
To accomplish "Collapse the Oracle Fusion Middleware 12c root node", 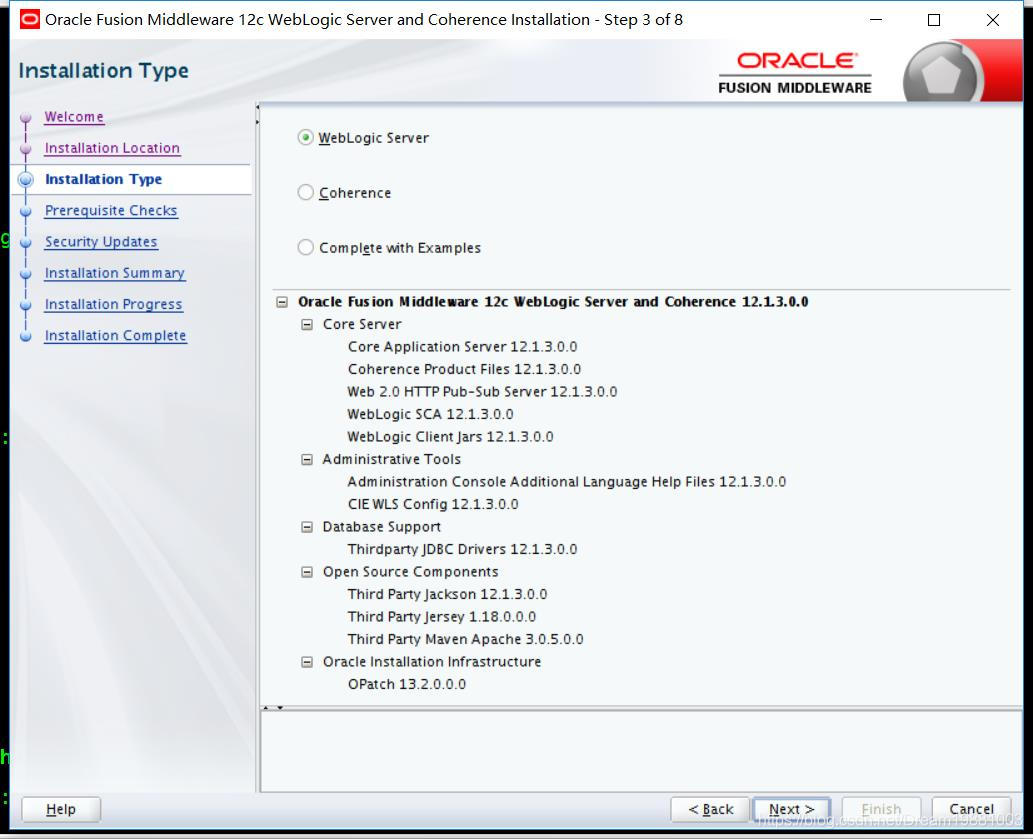I will point(282,302).
